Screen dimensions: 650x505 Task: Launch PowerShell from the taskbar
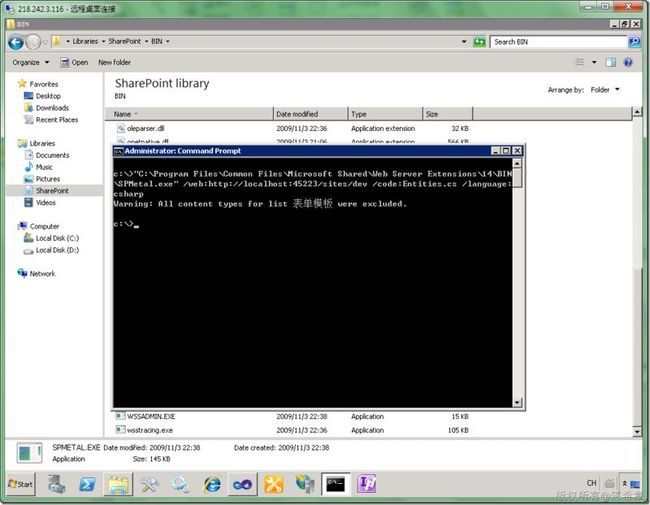point(87,484)
